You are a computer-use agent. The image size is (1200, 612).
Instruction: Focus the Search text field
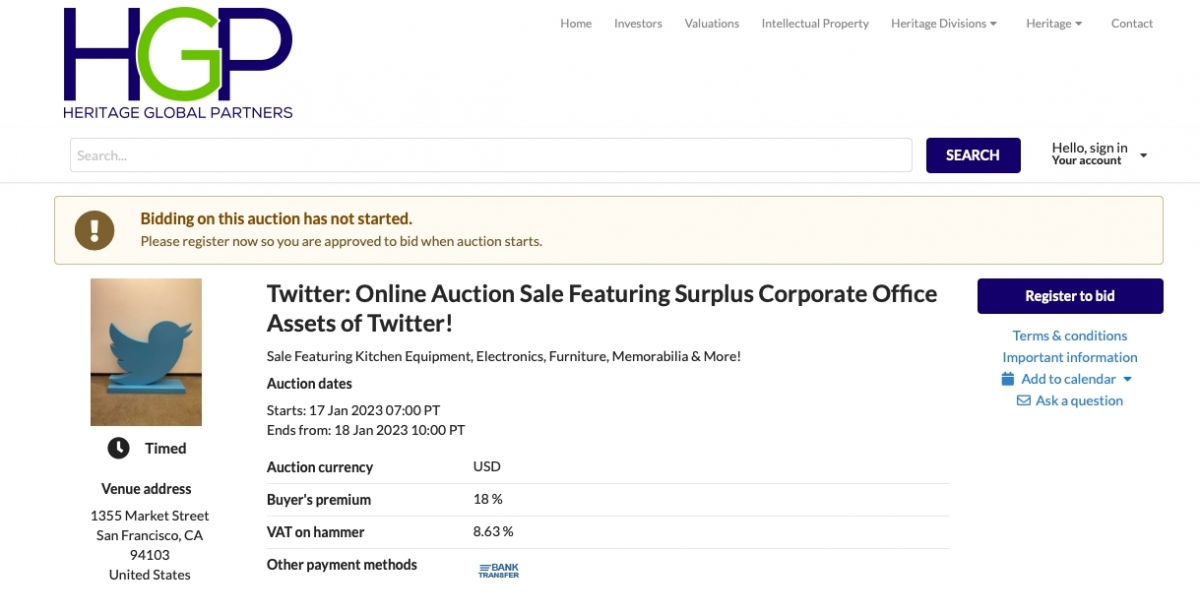click(x=491, y=155)
